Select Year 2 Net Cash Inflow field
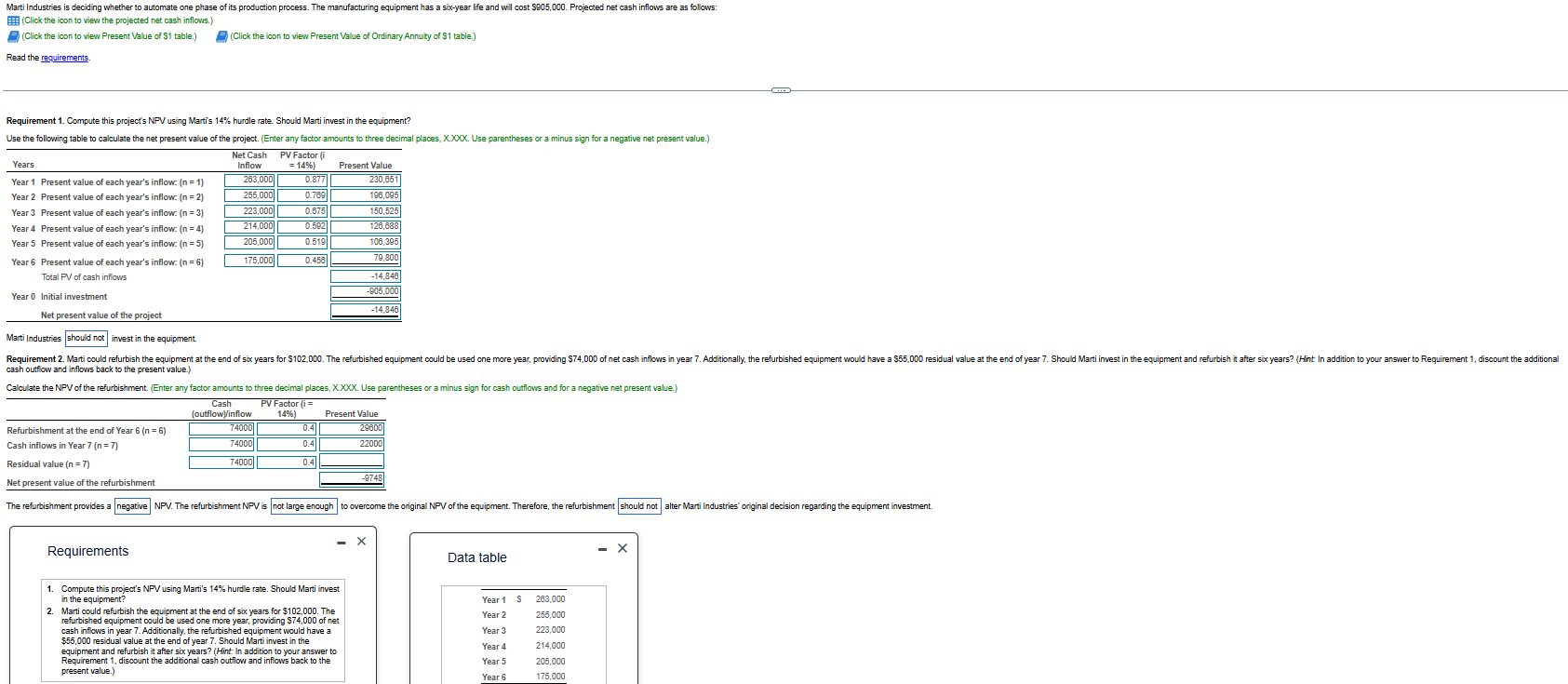Image resolution: width=1568 pixels, height=684 pixels. pyautogui.click(x=249, y=195)
